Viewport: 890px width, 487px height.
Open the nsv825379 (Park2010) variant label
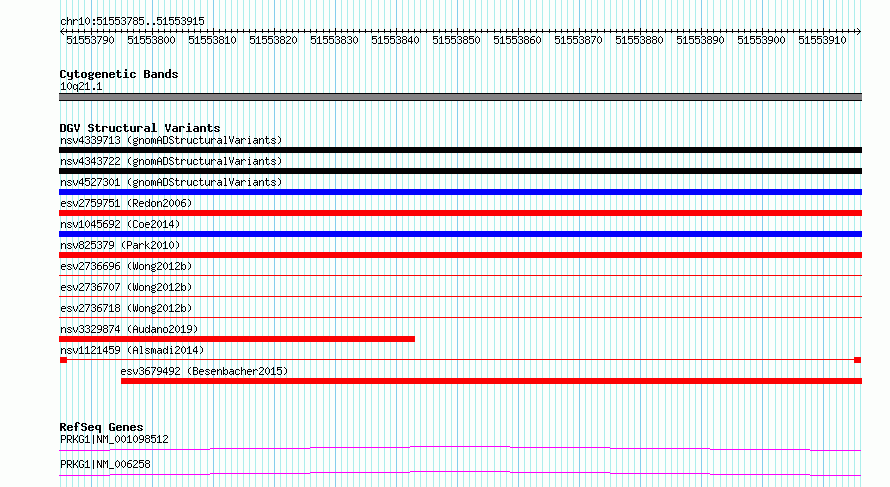click(120, 245)
